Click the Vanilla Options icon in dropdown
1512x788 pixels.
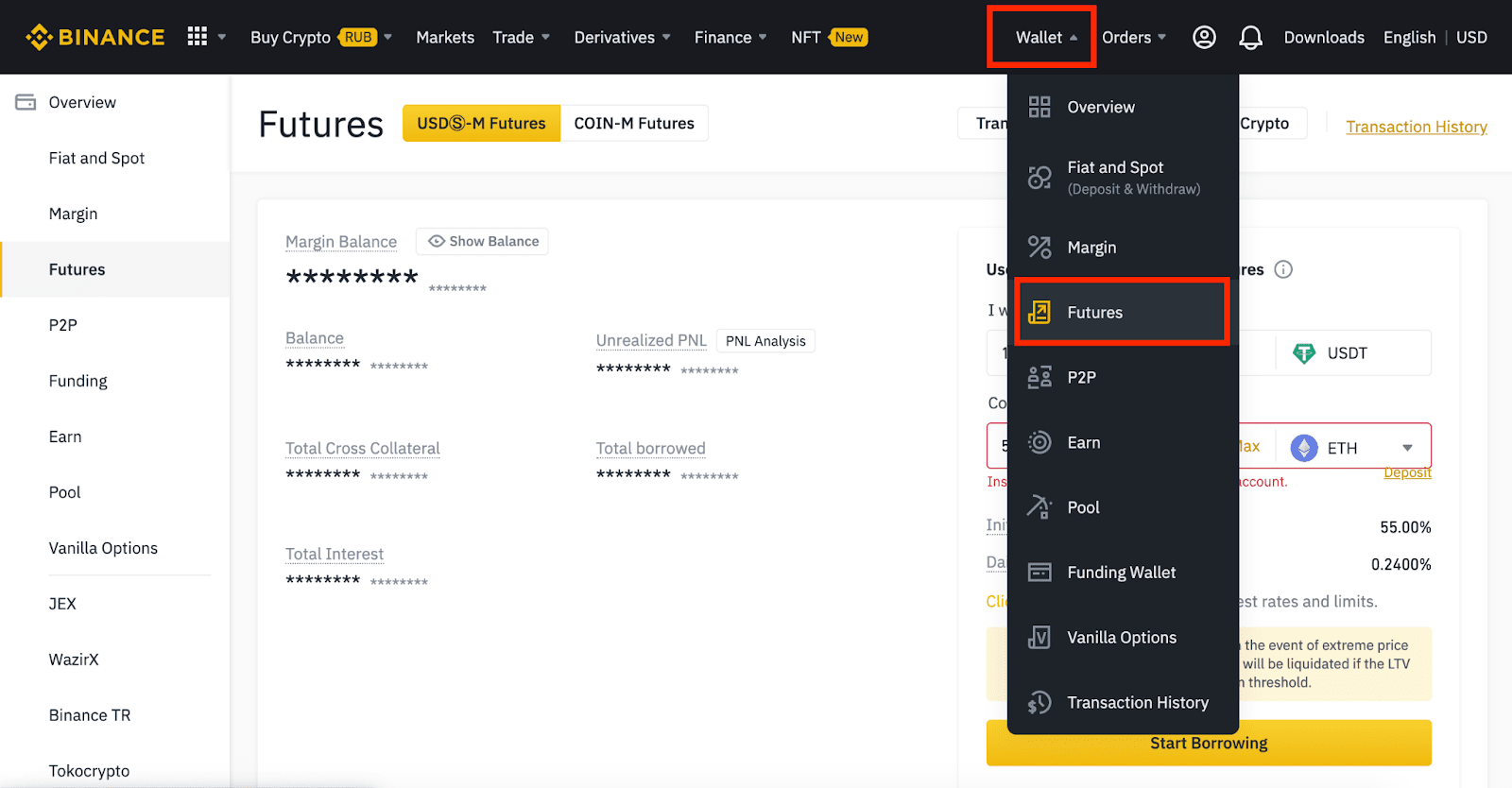click(x=1039, y=637)
